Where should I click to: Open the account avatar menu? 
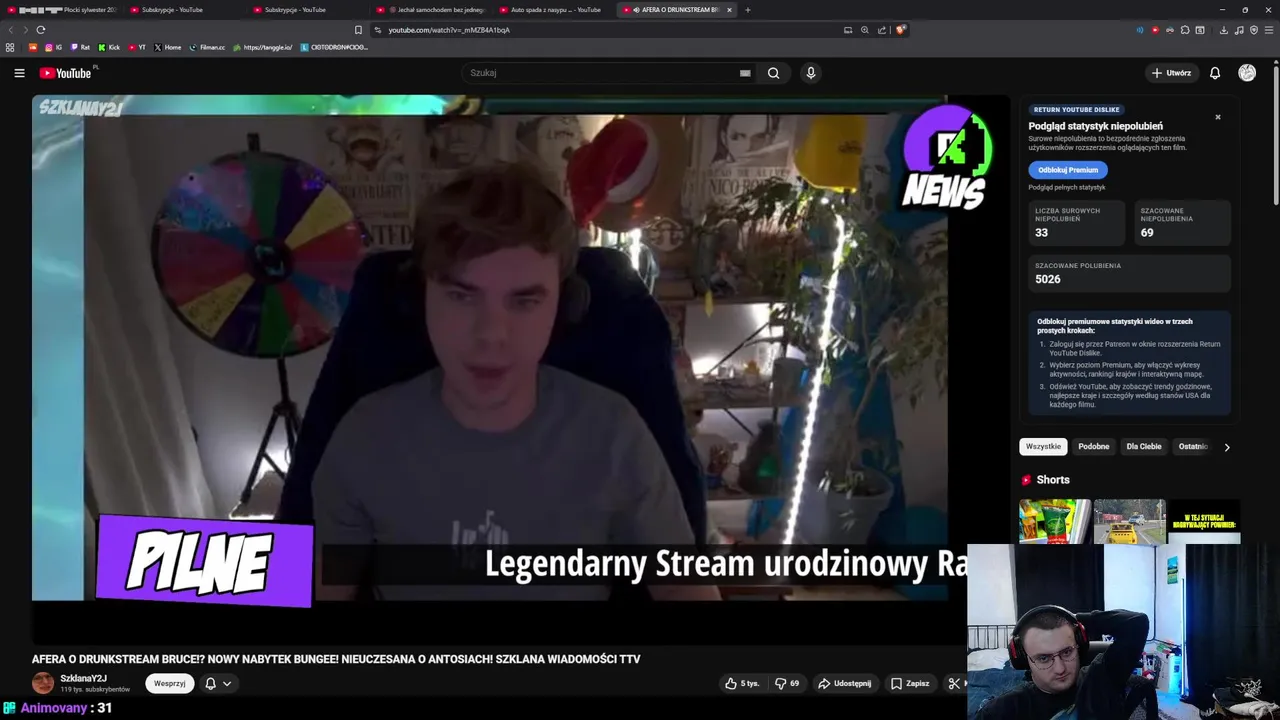tap(1247, 73)
